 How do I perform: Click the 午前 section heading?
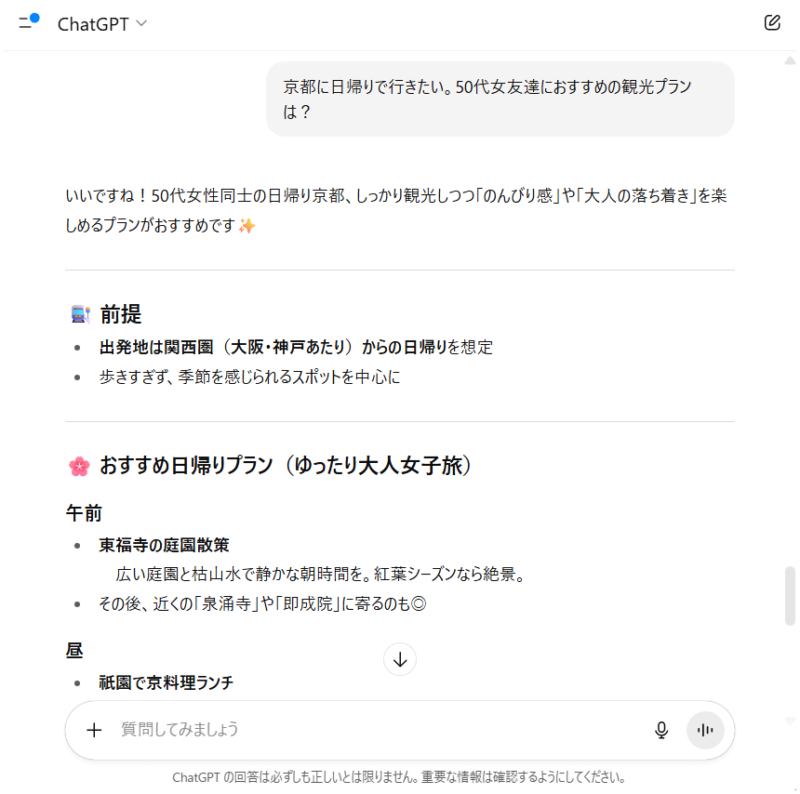click(84, 513)
